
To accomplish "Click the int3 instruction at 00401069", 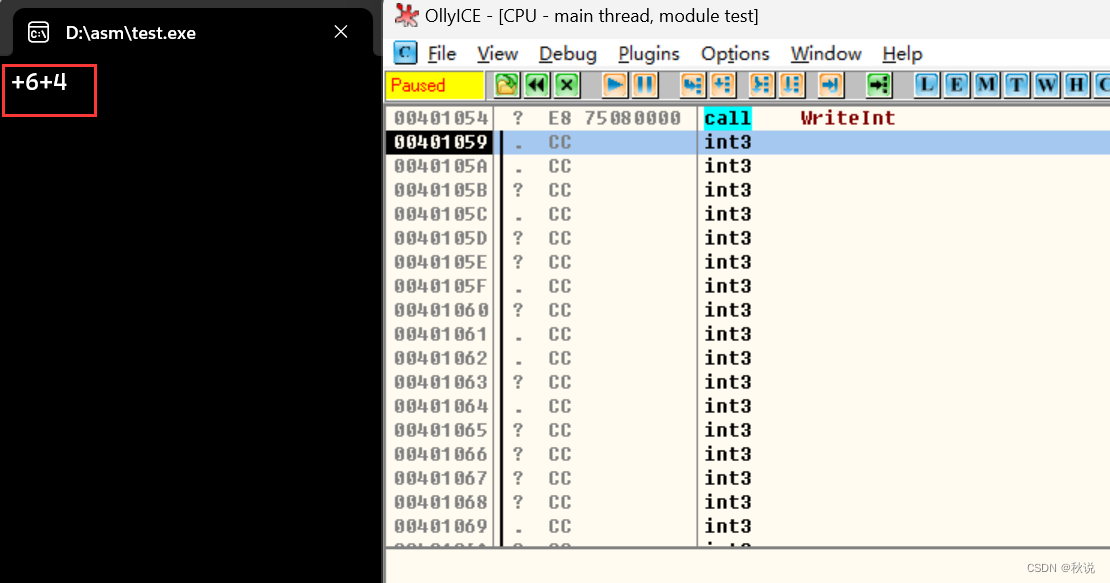I will [x=728, y=527].
